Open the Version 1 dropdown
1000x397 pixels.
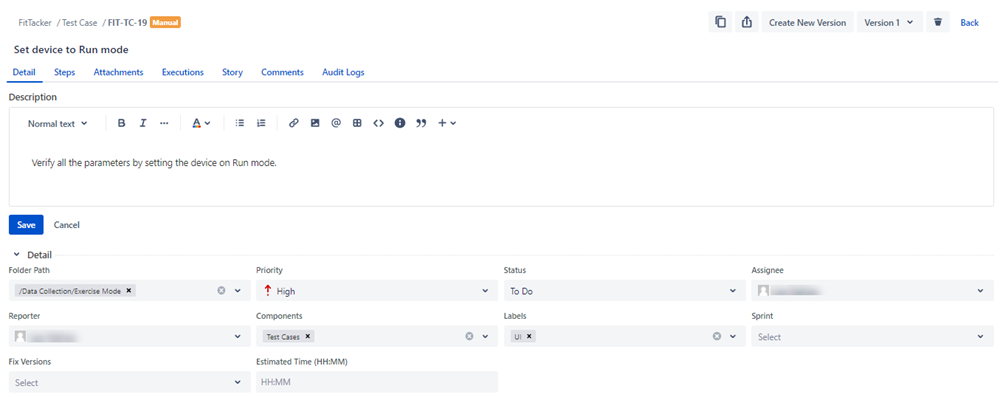tap(890, 22)
